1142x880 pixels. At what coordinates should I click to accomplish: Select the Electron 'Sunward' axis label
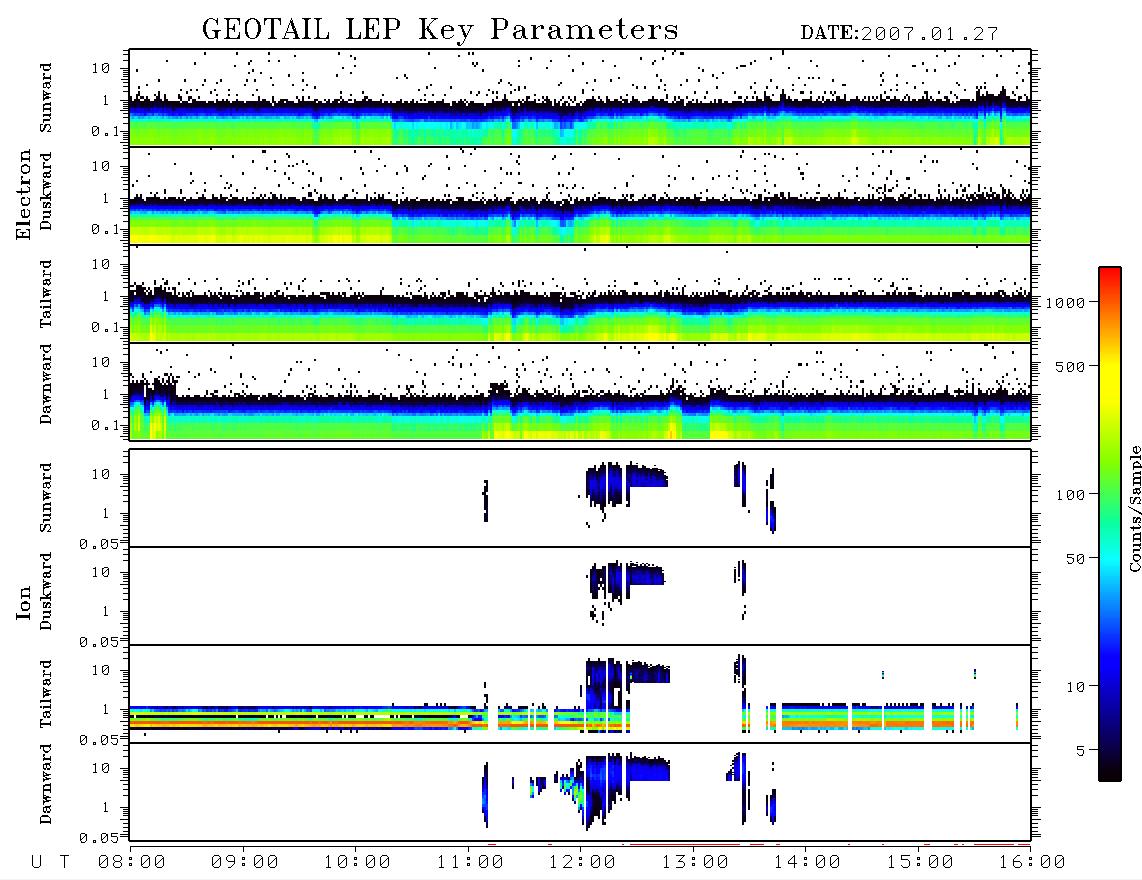(x=46, y=98)
